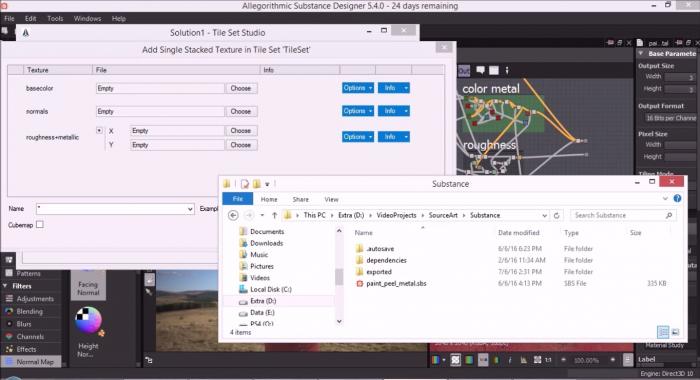Click the basecolor file path field

coord(160,88)
